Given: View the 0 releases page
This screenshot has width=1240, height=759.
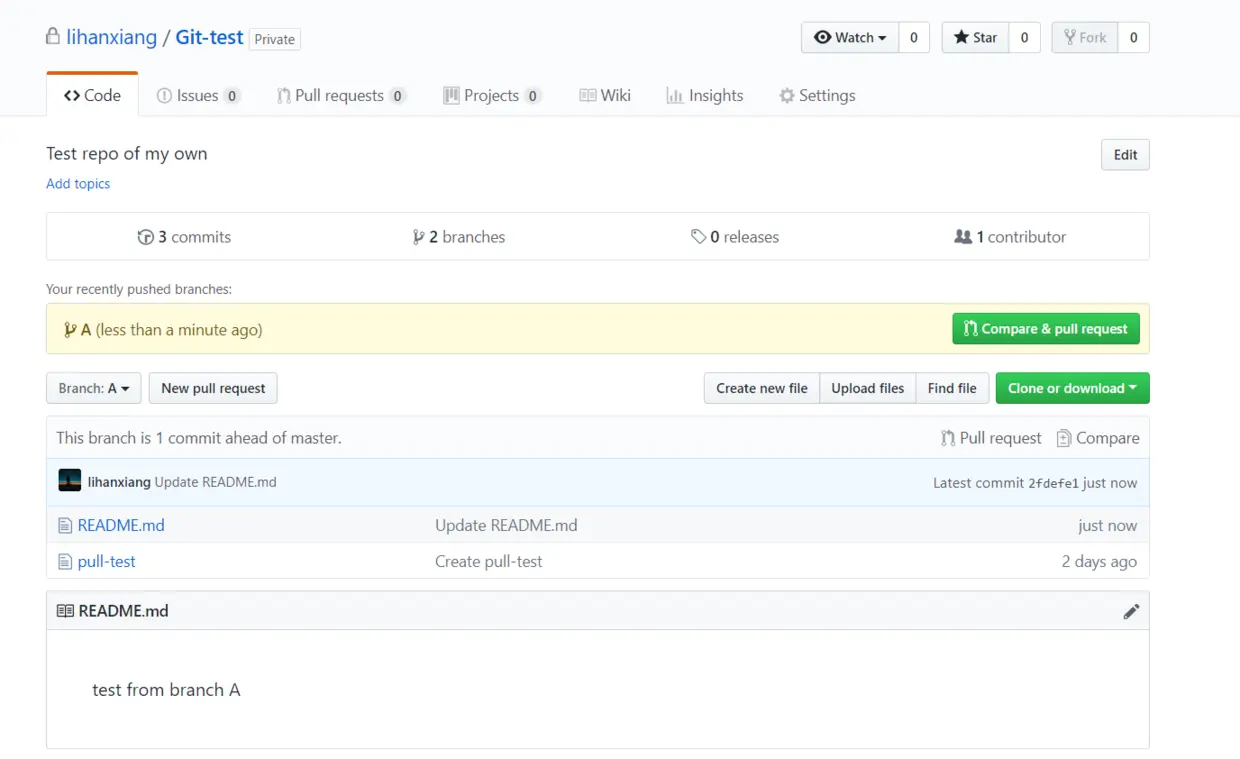Looking at the screenshot, I should click(x=735, y=237).
